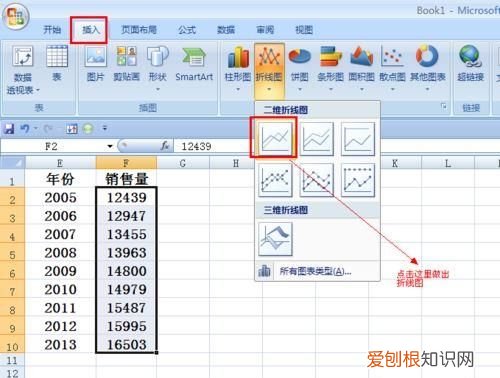This screenshot has width=500, height=378.
Task: Open the 饼图 pie chart menu
Action: coord(299,68)
